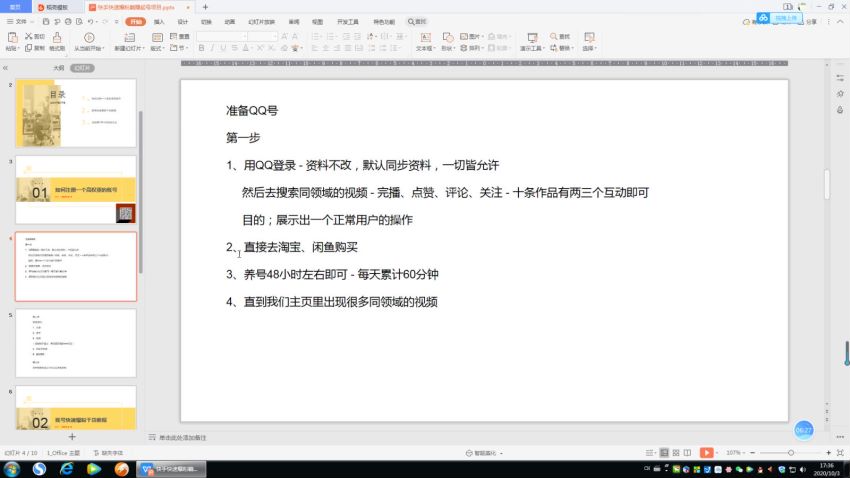Open the Transitions ribbon tab
This screenshot has height=478, width=850.
click(206, 22)
